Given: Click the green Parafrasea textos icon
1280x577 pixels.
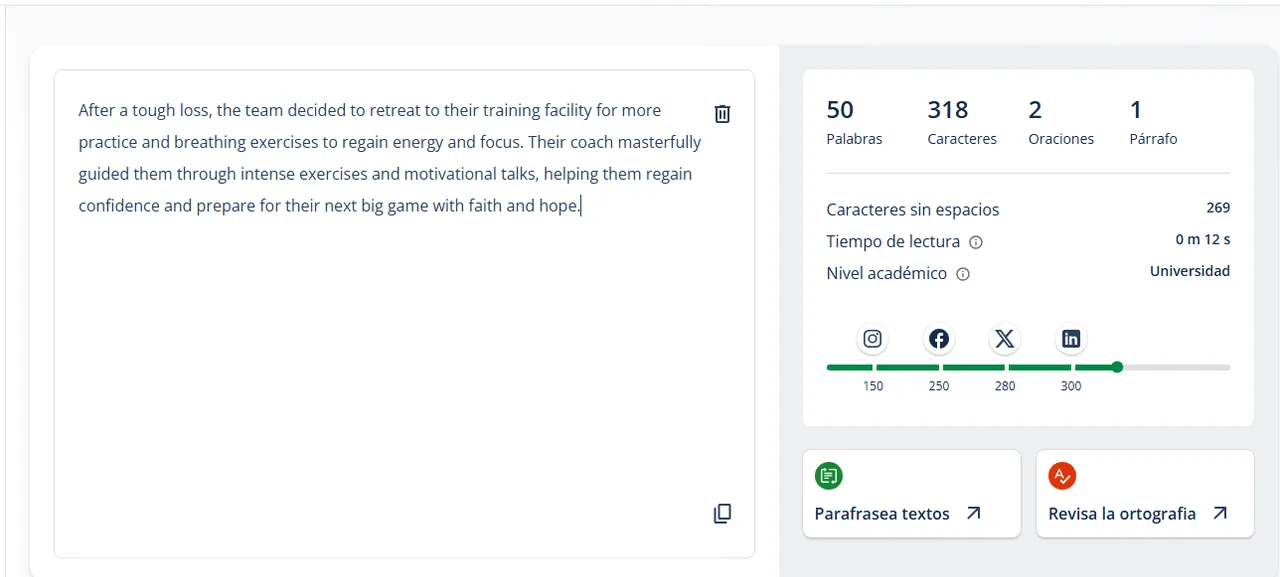Looking at the screenshot, I should (828, 476).
